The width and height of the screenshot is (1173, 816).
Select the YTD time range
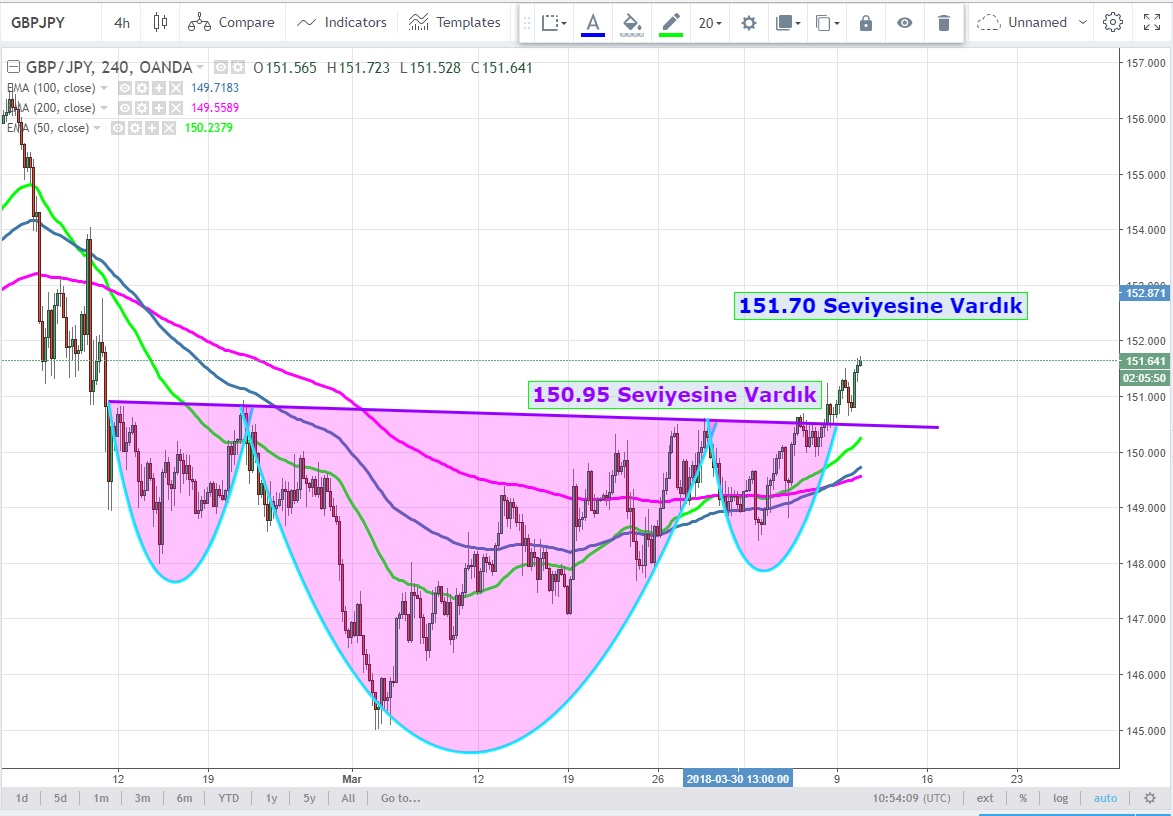[x=229, y=798]
